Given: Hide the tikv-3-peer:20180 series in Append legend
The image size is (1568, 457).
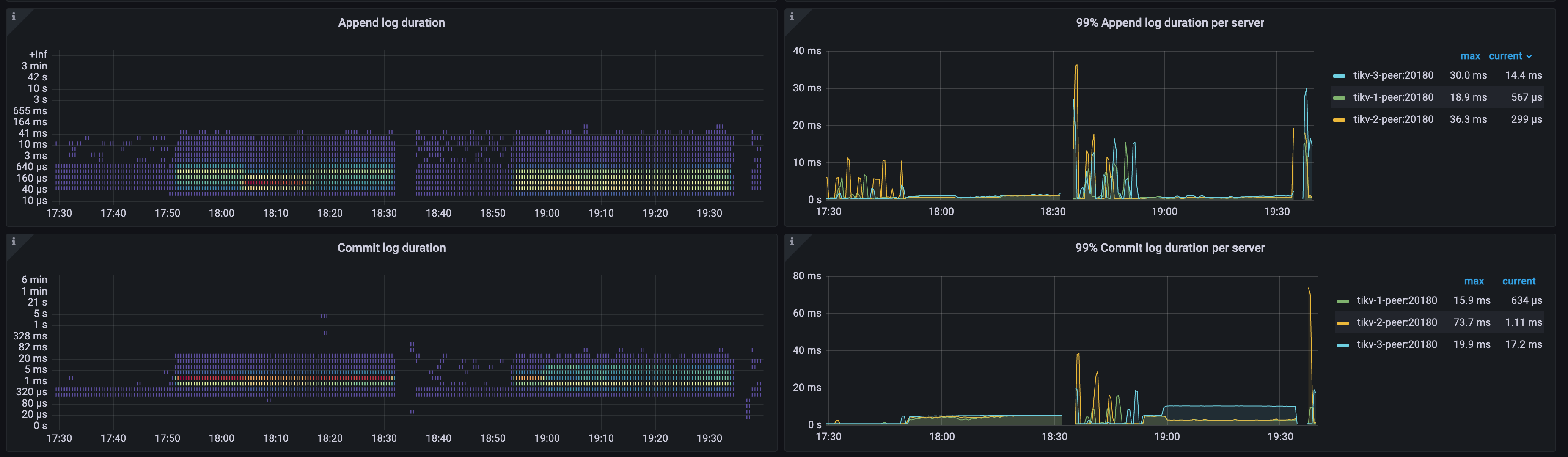Looking at the screenshot, I should click(x=1393, y=75).
